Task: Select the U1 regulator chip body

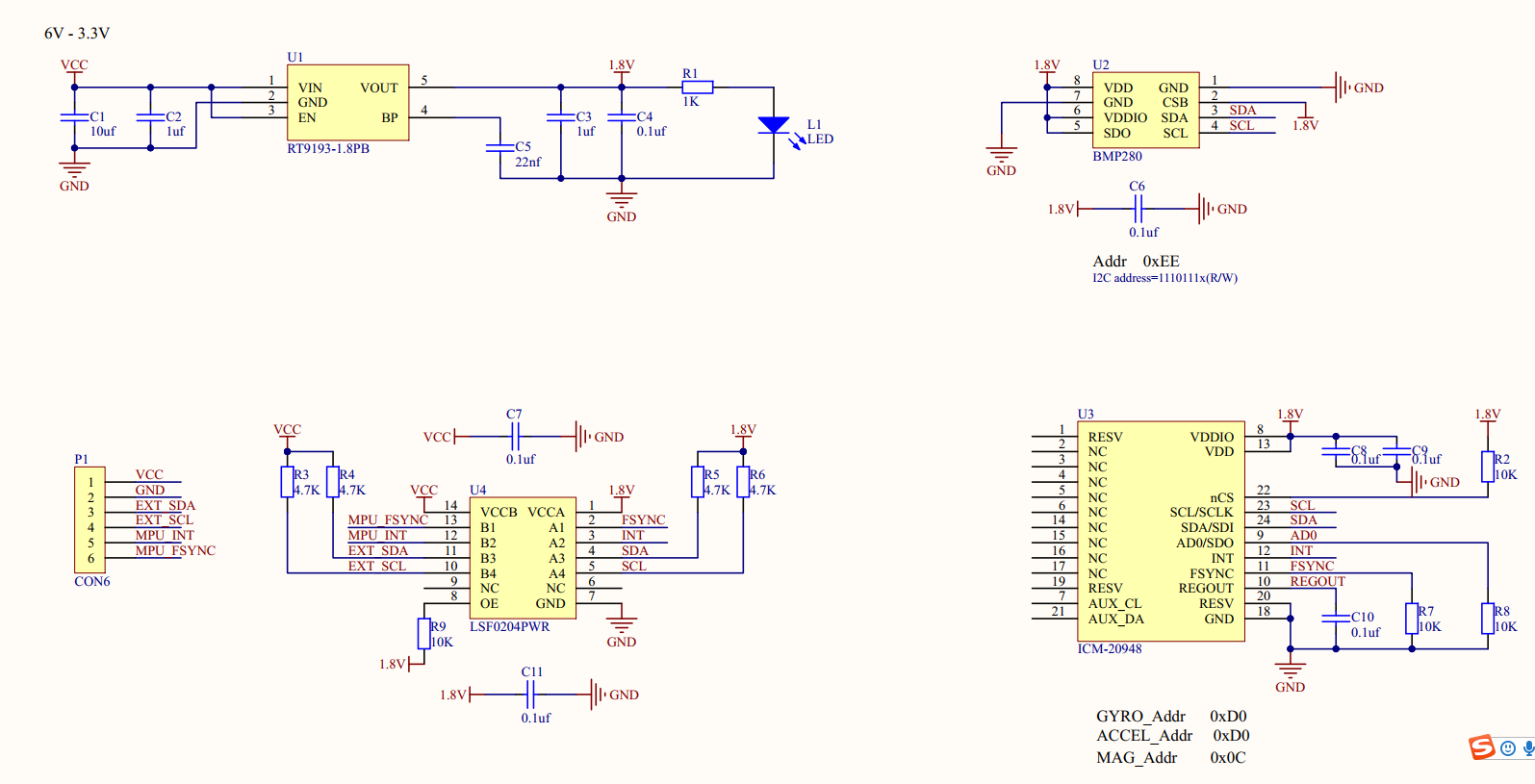Action: [x=347, y=103]
